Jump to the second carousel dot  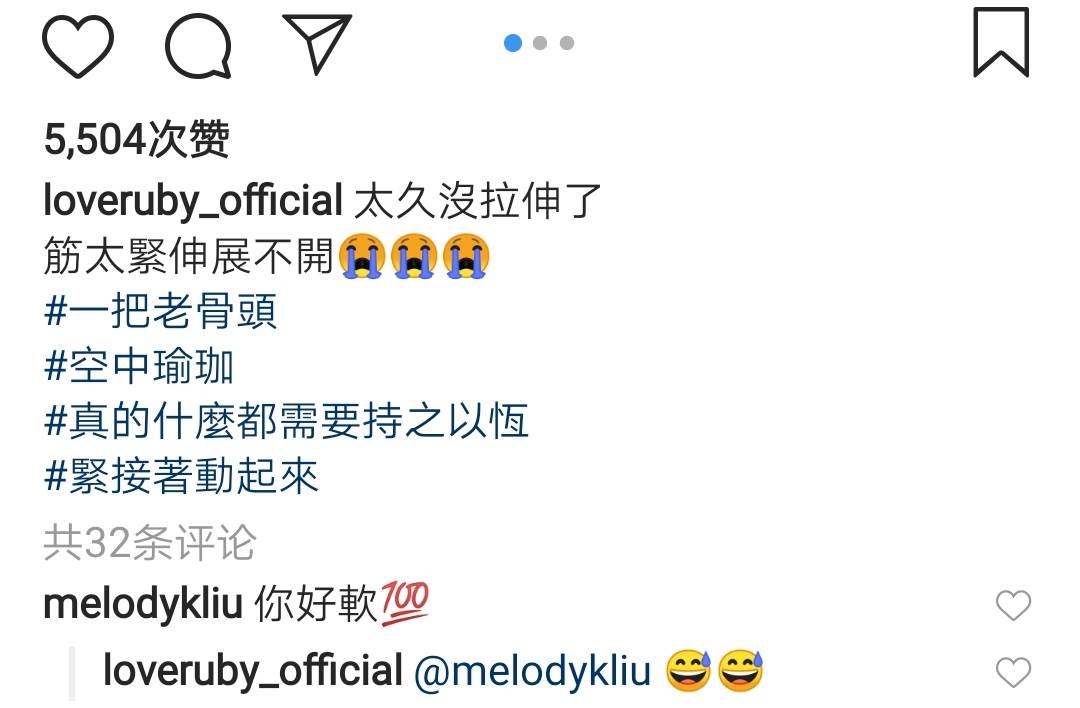[540, 43]
